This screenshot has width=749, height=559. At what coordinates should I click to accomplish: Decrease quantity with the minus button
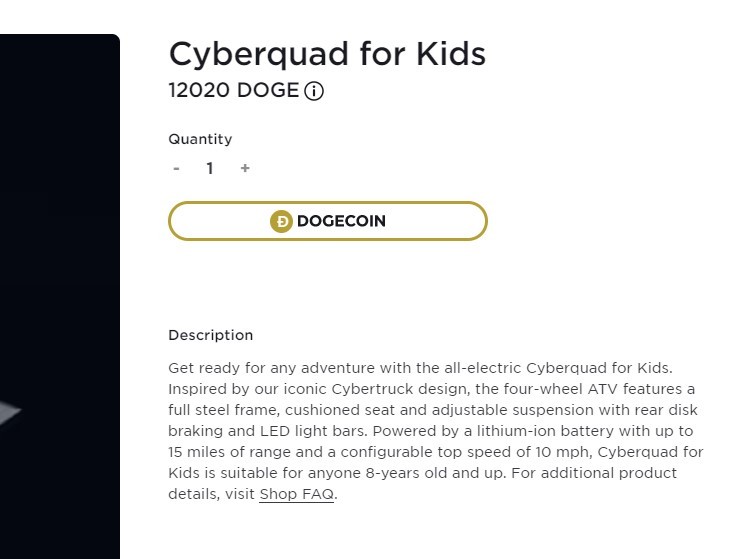176,168
